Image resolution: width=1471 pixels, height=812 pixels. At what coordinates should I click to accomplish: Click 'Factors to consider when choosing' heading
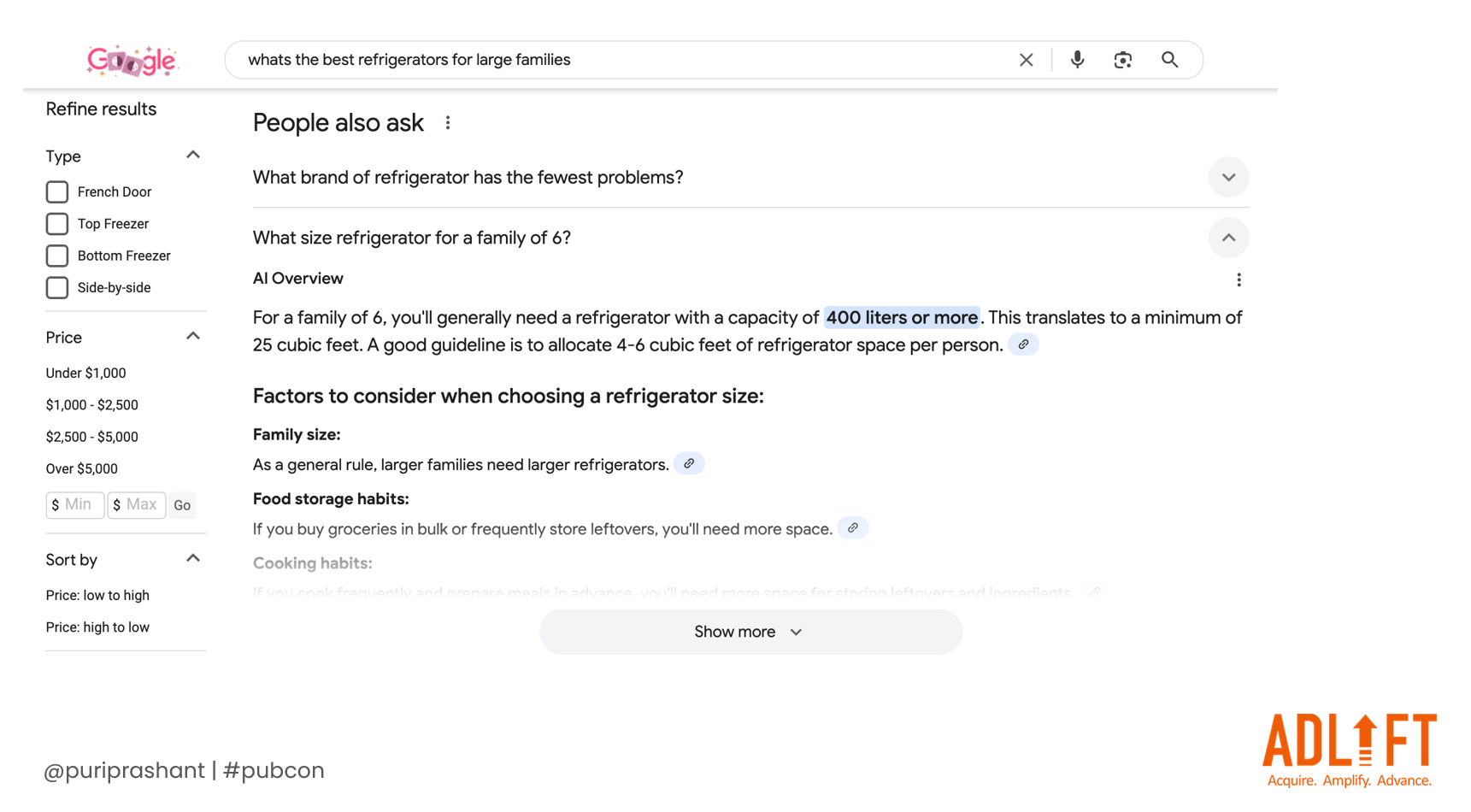point(509,397)
